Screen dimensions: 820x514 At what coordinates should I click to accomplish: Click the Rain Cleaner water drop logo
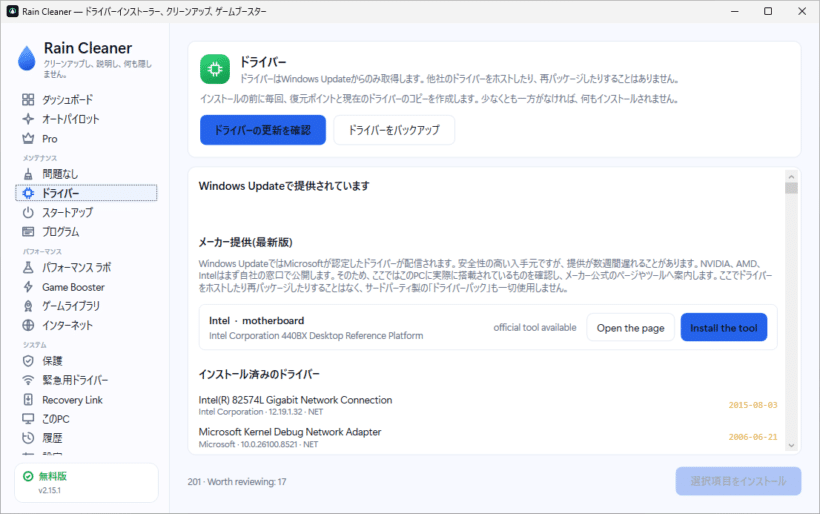[27, 58]
